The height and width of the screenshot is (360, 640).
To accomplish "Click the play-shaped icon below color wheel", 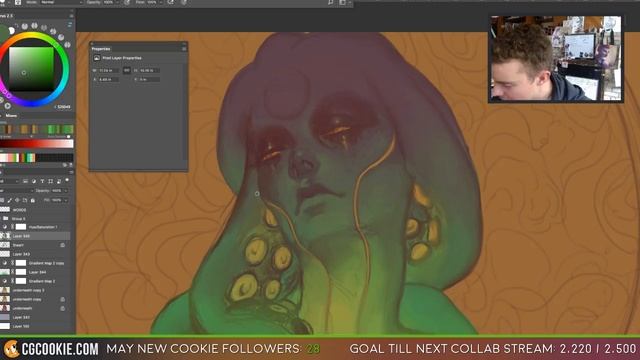I will (8, 106).
